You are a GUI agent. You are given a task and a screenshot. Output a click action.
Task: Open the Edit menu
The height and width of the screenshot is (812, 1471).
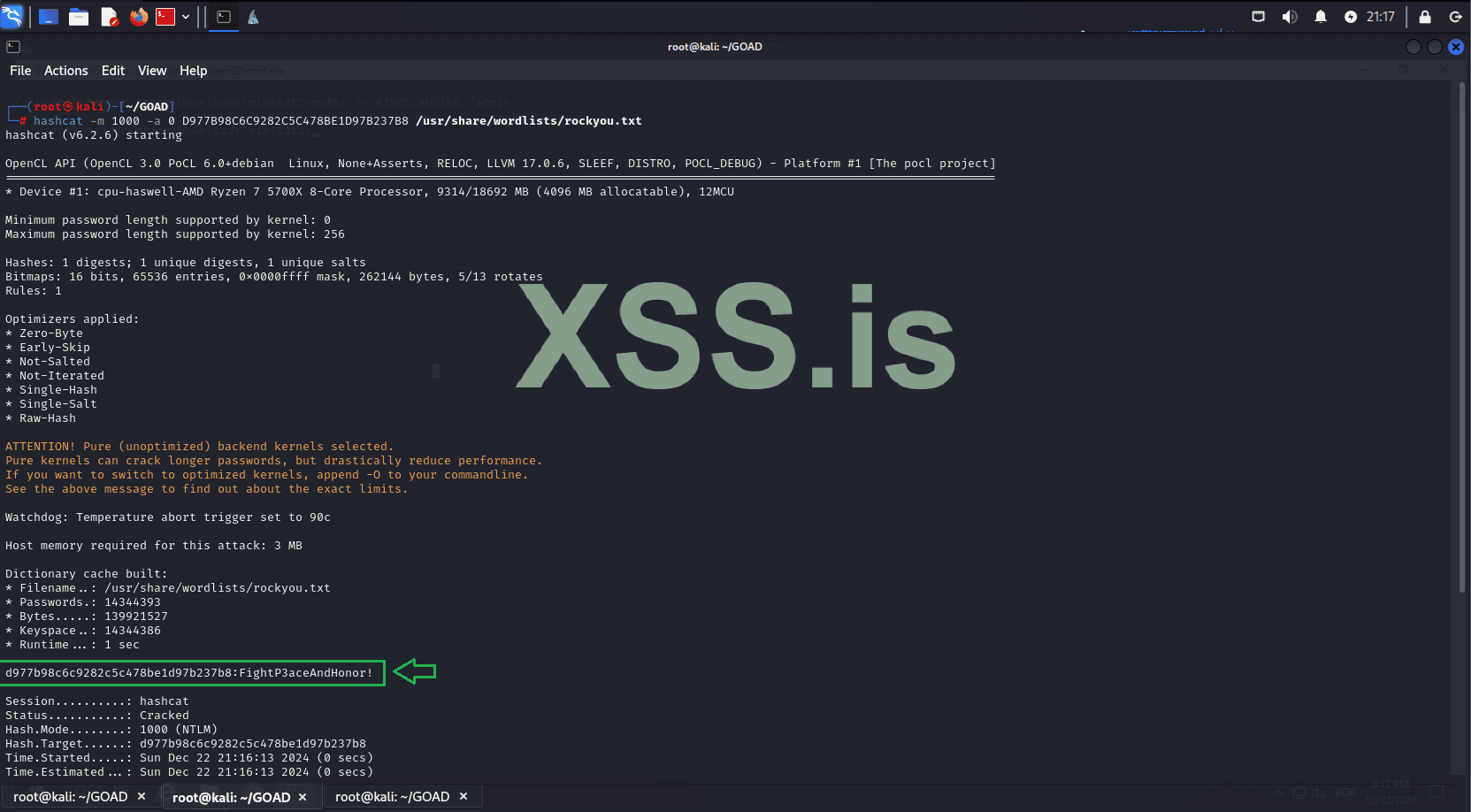click(x=113, y=71)
